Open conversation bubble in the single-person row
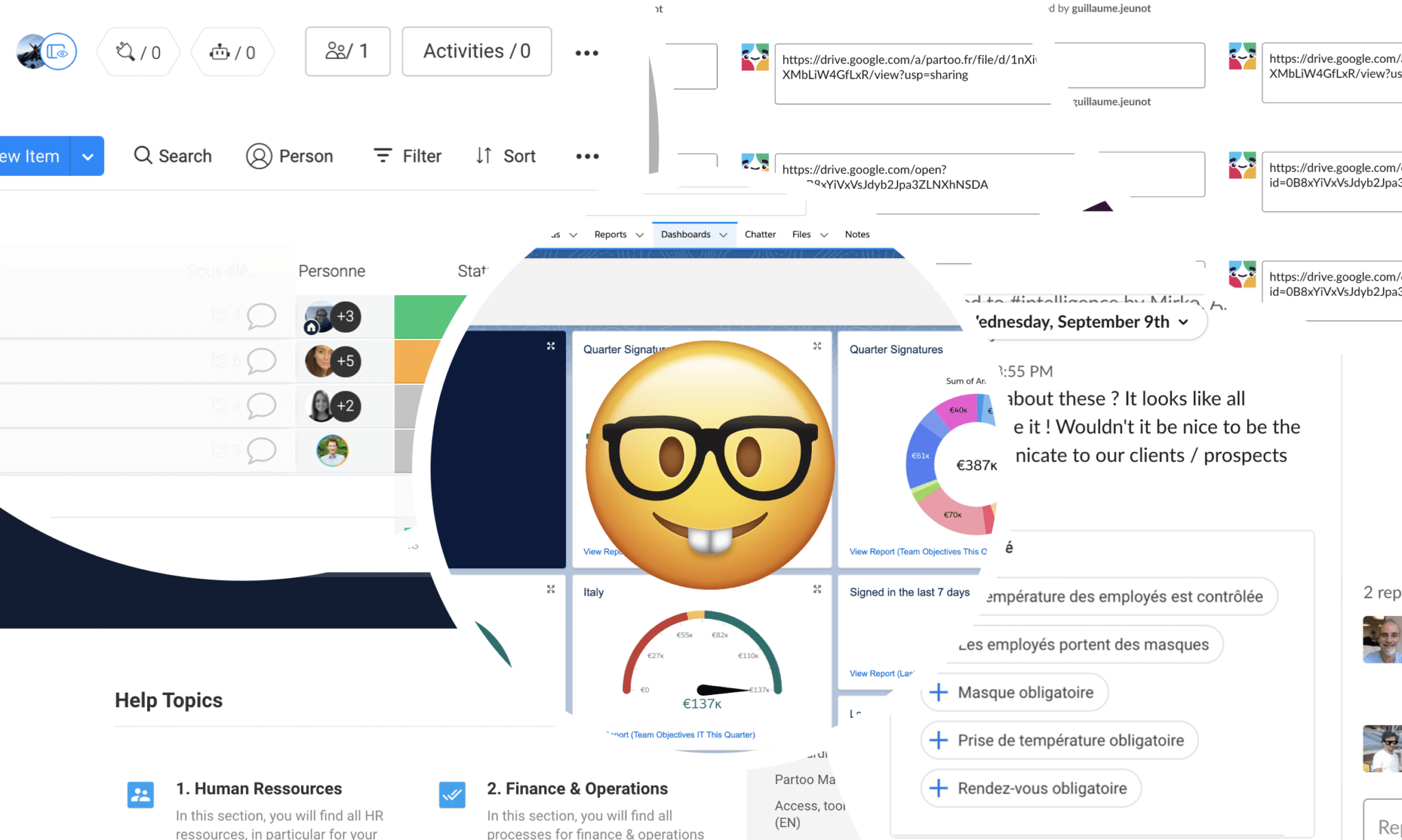 click(261, 450)
